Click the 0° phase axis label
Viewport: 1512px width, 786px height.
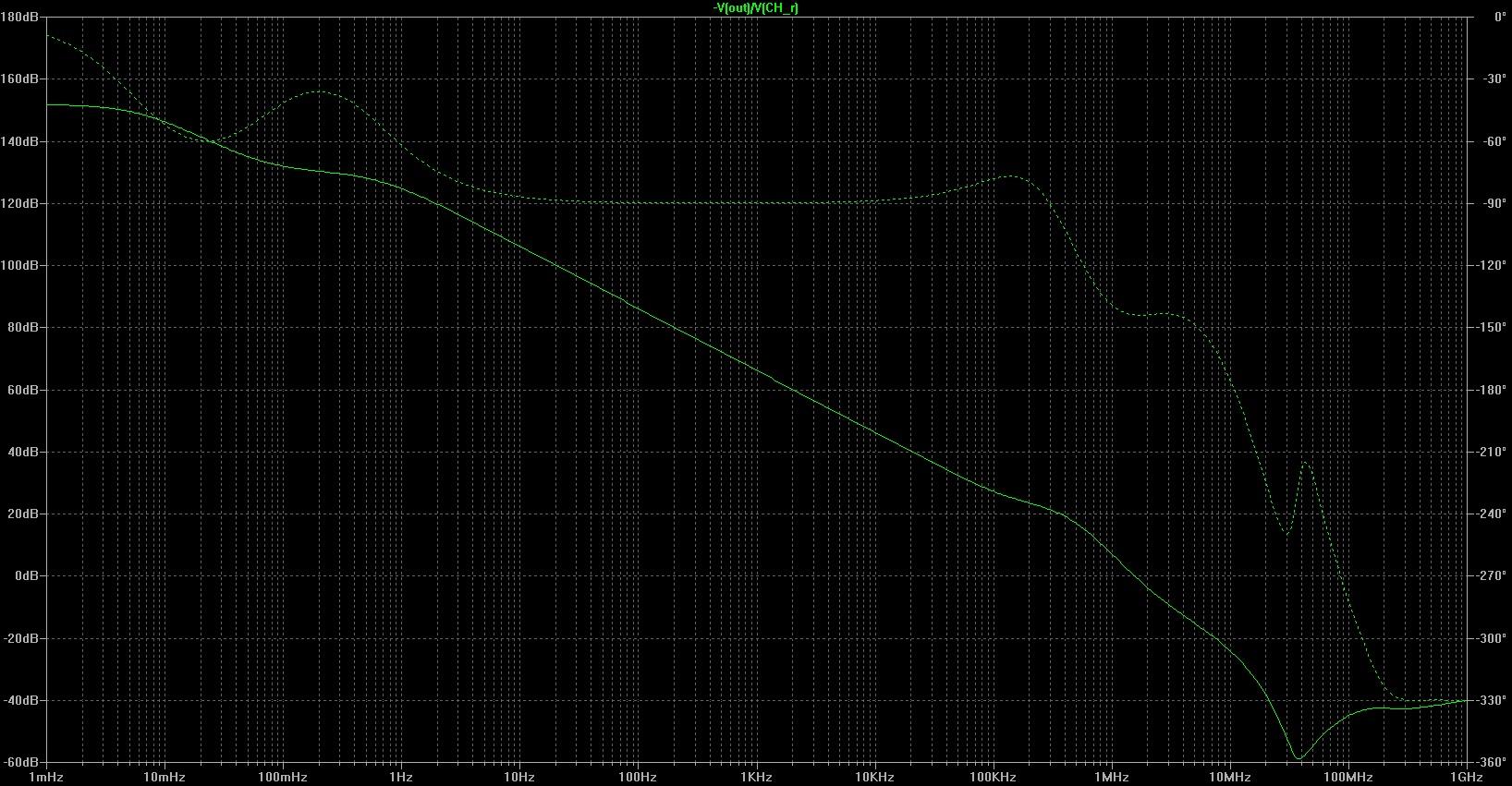[1500, 17]
